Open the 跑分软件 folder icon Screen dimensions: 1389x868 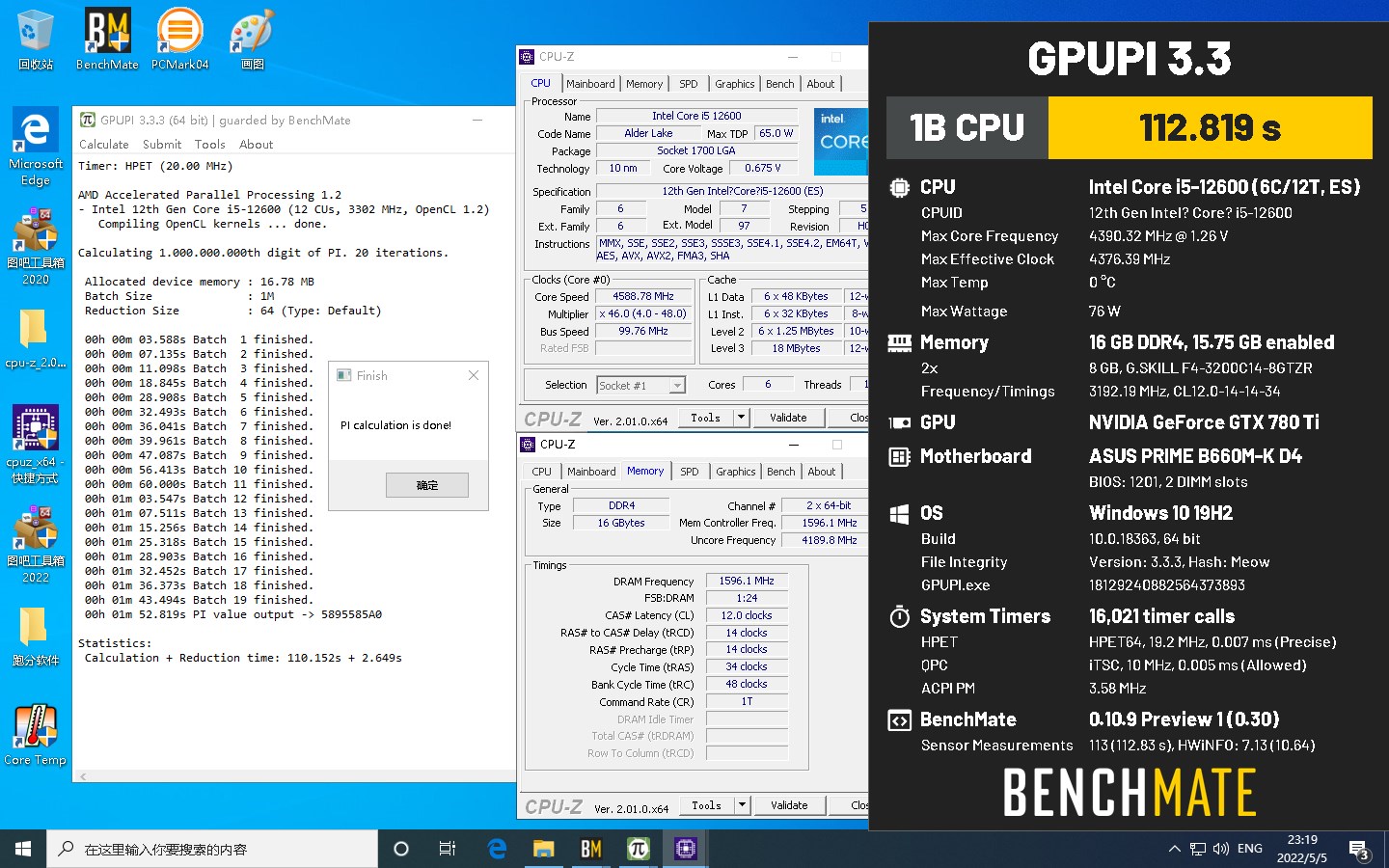tap(36, 637)
